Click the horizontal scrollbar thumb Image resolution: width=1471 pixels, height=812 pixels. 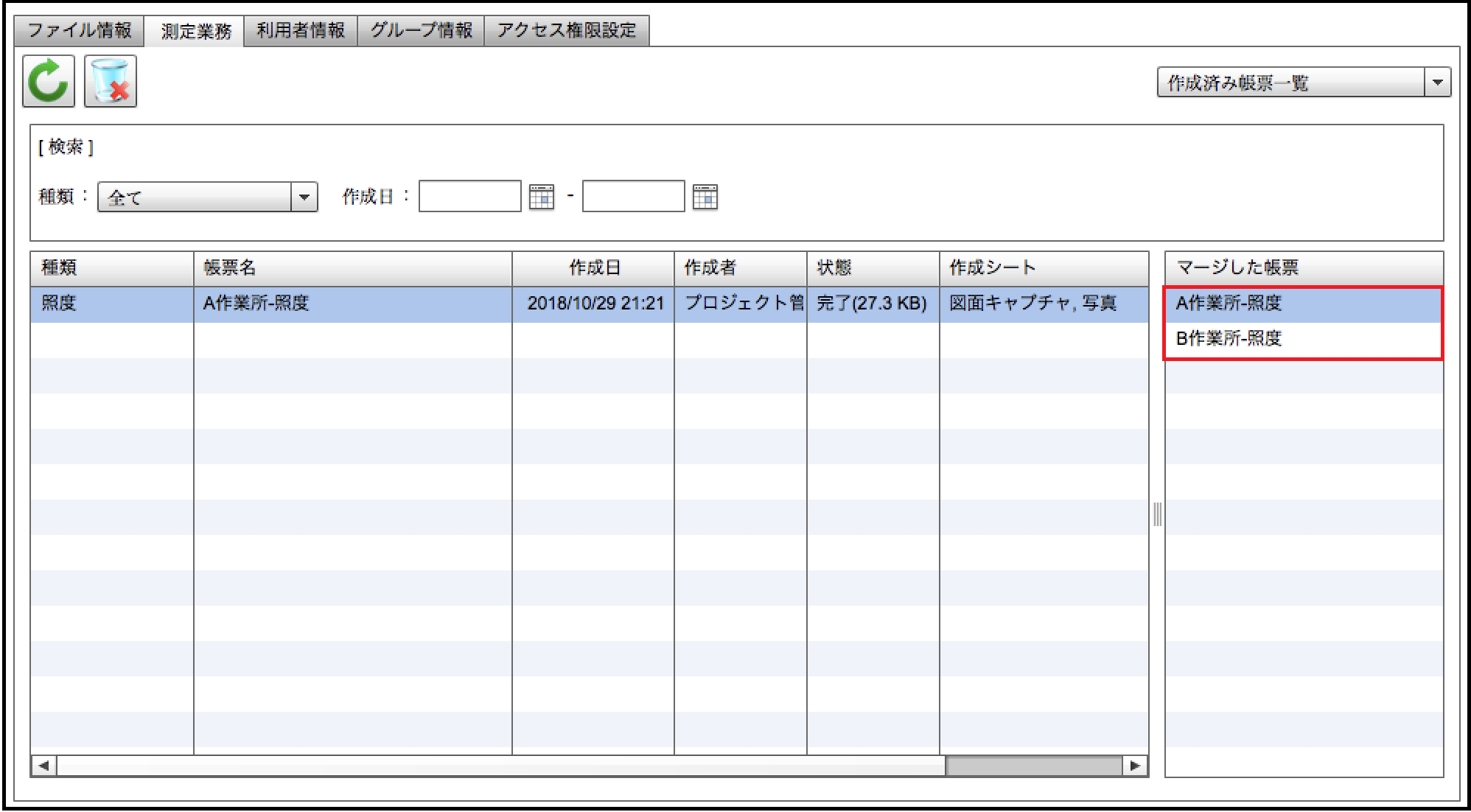[1033, 766]
